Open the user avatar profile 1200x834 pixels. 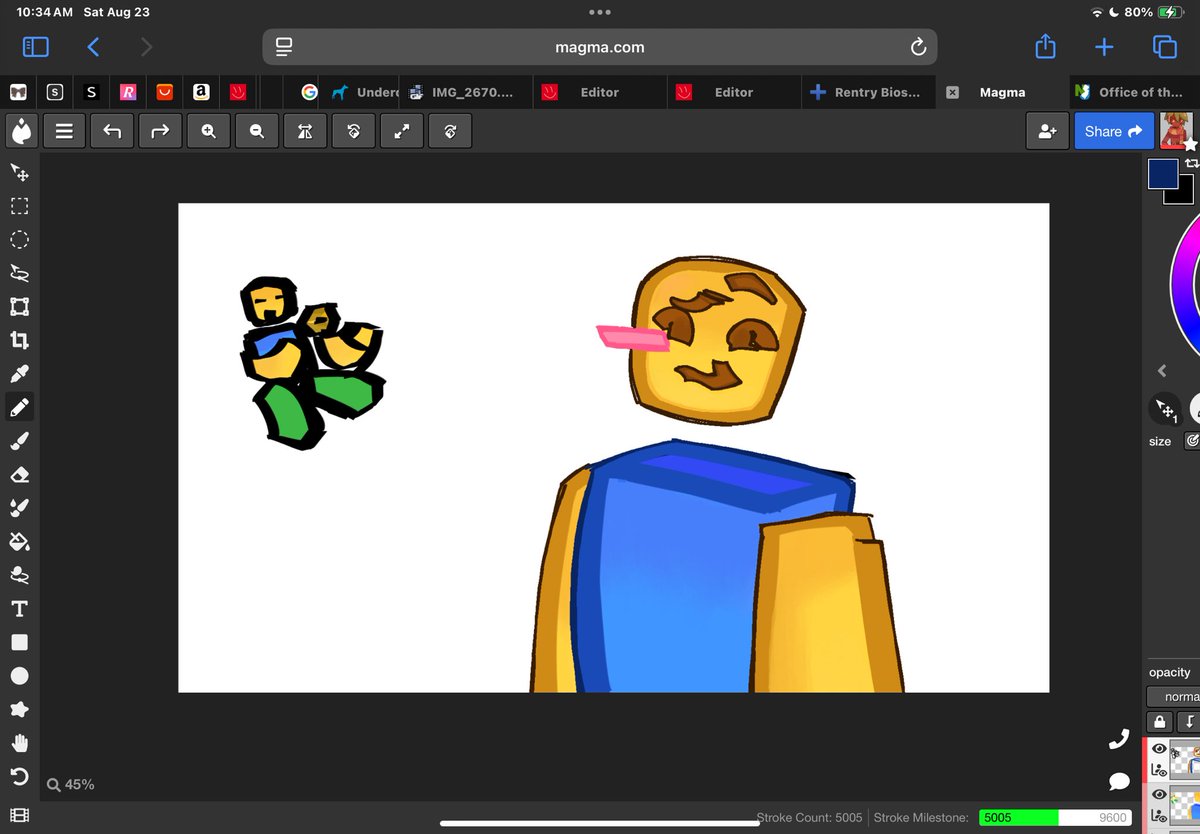click(x=1178, y=131)
